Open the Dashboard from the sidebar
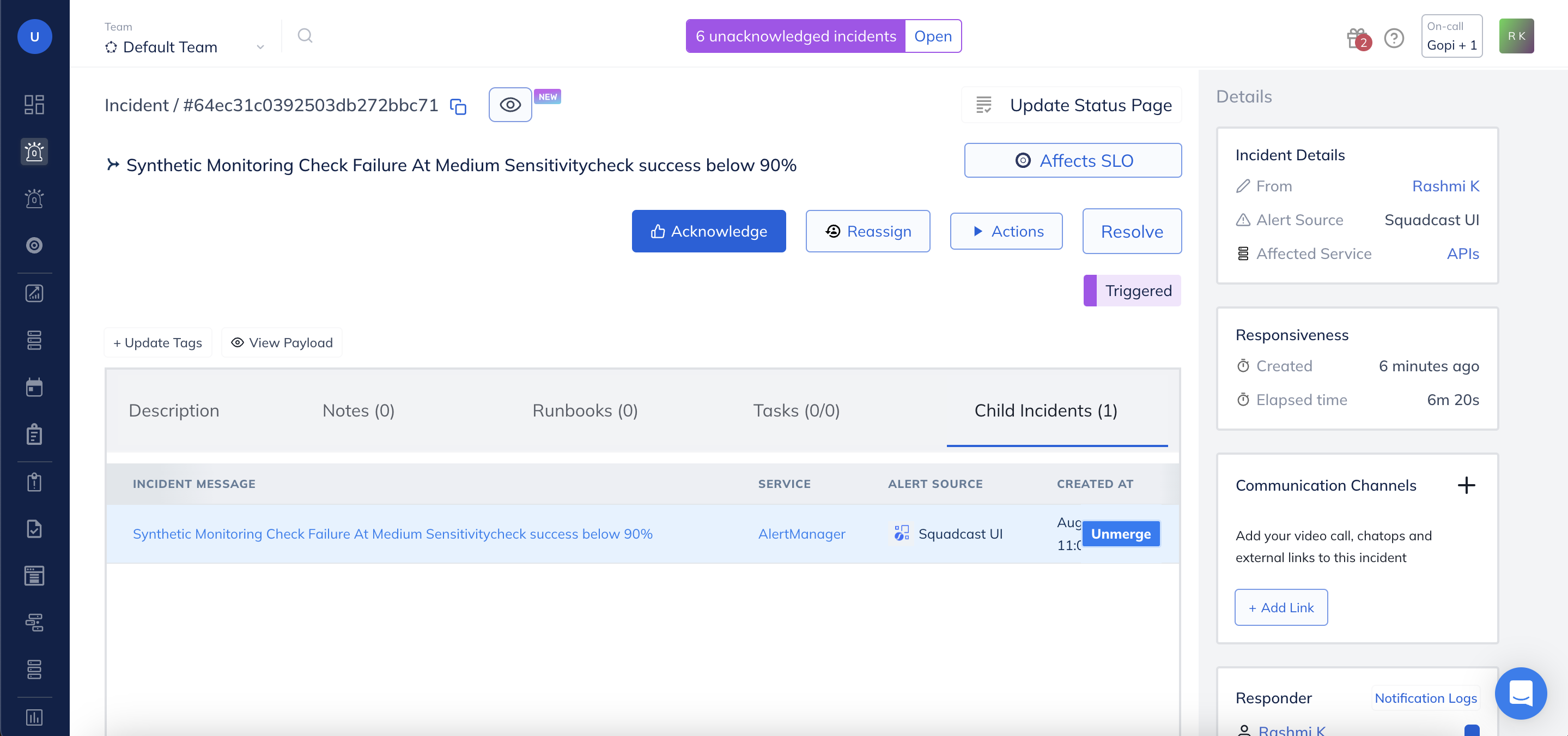 click(34, 104)
